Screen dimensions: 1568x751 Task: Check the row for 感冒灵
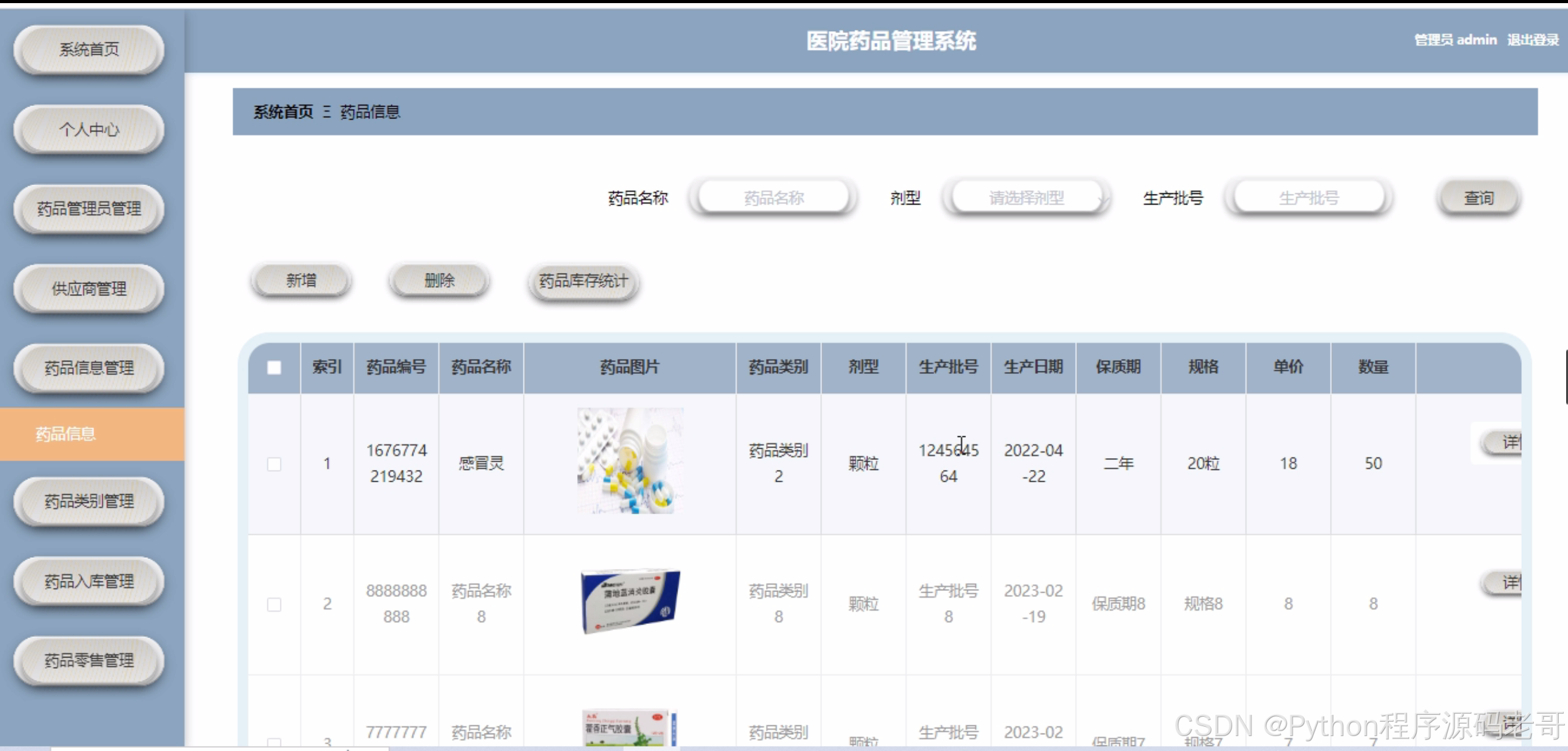pyautogui.click(x=274, y=464)
